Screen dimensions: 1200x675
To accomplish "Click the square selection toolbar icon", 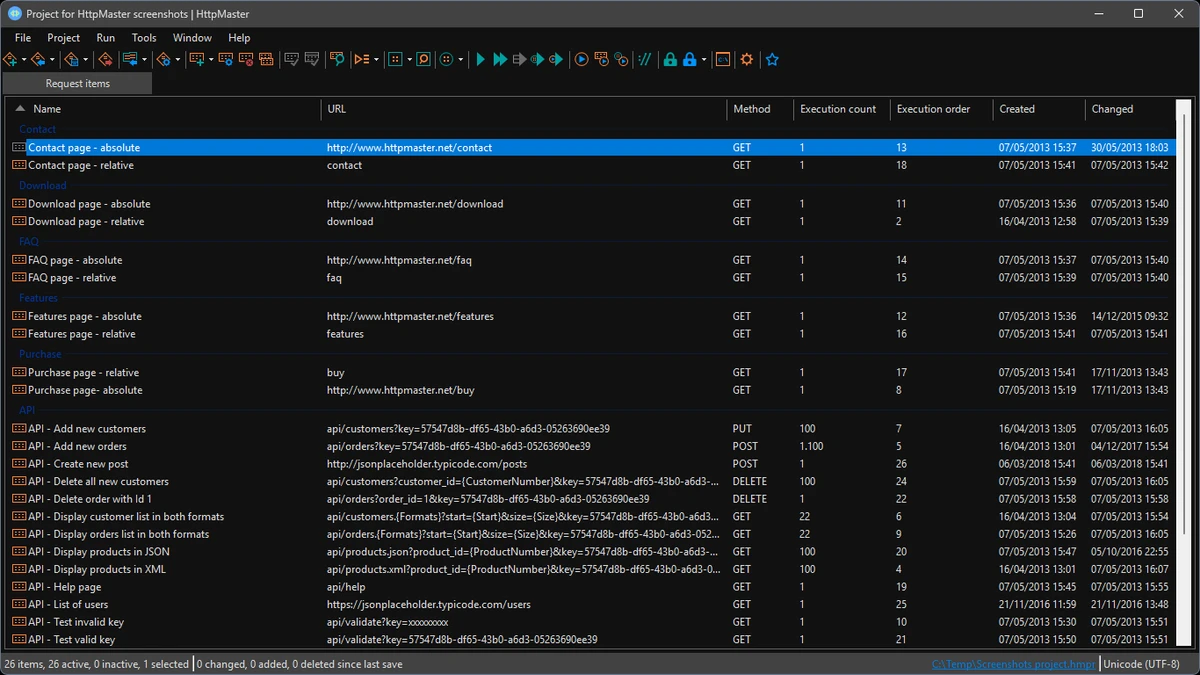I will [395, 60].
